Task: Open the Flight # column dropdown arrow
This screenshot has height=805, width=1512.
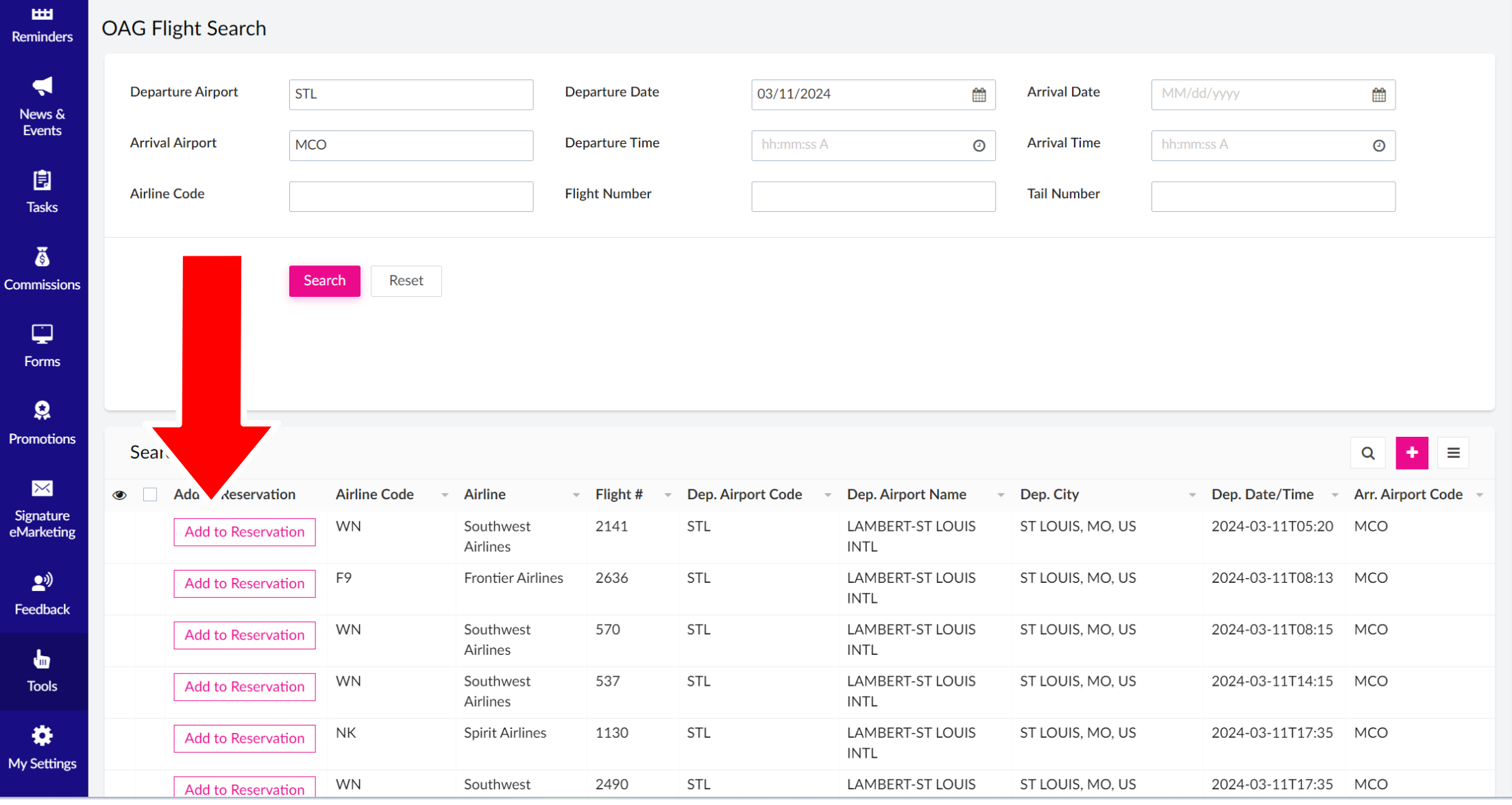Action: coord(668,495)
